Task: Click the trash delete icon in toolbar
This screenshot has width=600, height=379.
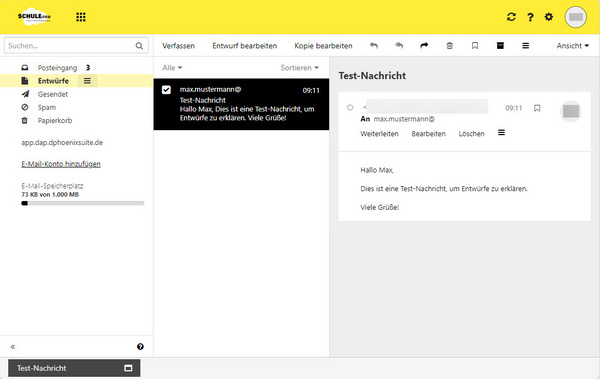Action: [x=450, y=46]
